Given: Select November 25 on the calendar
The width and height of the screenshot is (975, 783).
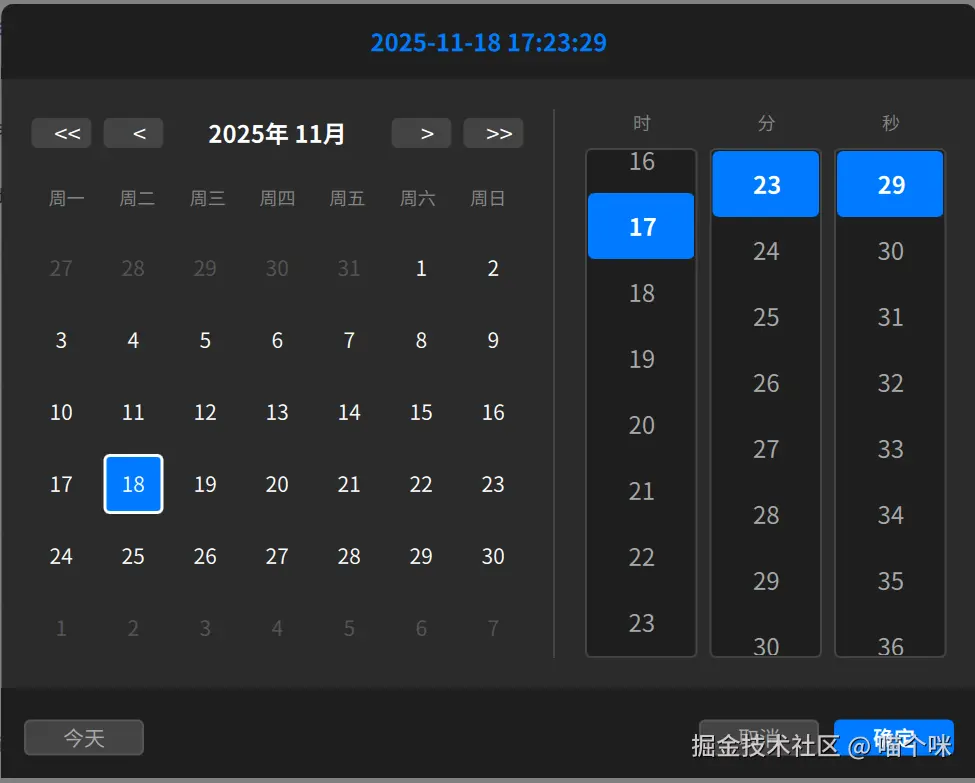Looking at the screenshot, I should [x=133, y=556].
